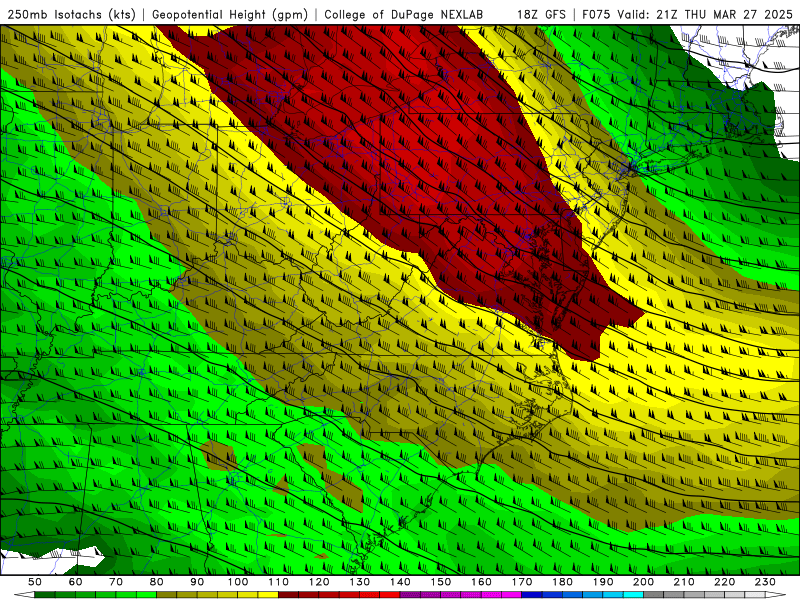Click the 150 label on the color scale

click(441, 582)
